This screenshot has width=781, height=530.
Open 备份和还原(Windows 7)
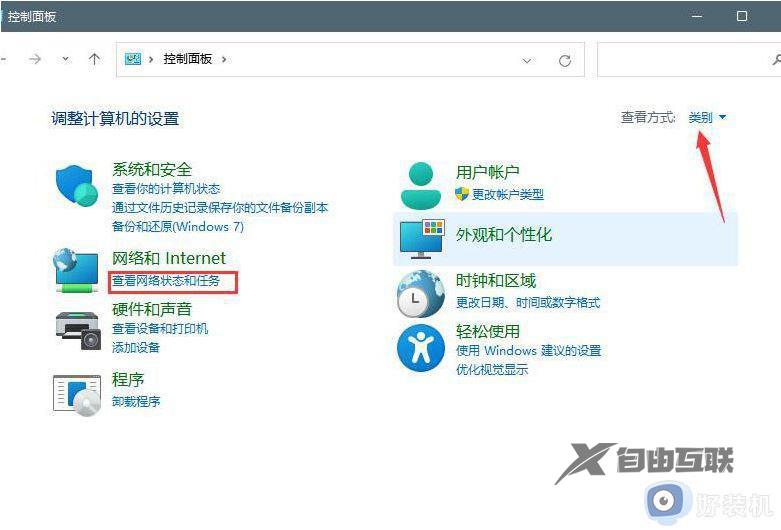click(x=178, y=227)
